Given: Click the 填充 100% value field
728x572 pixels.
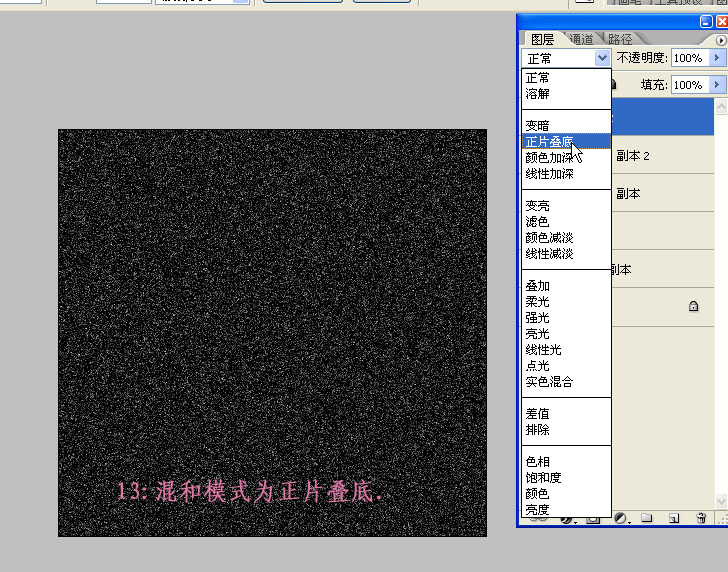Looking at the screenshot, I should click(690, 85).
